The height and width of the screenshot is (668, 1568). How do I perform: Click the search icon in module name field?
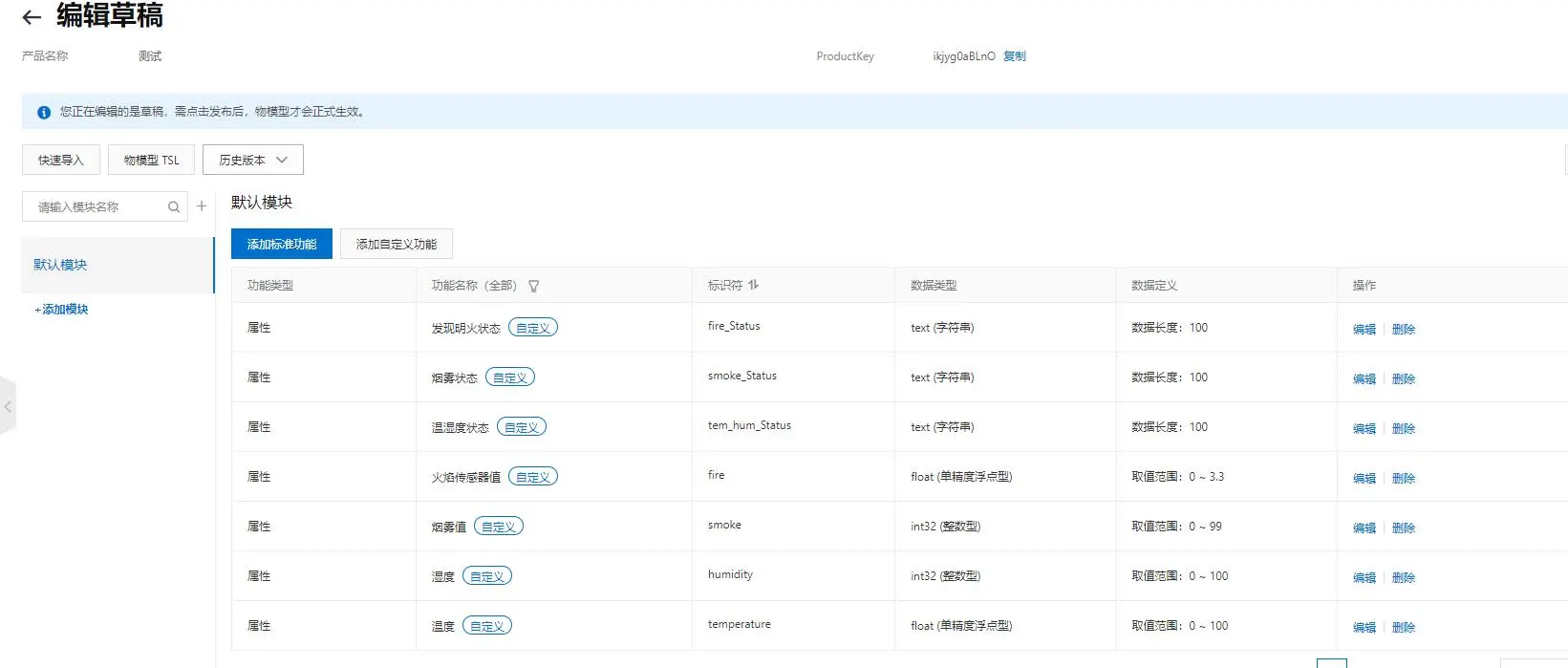174,207
